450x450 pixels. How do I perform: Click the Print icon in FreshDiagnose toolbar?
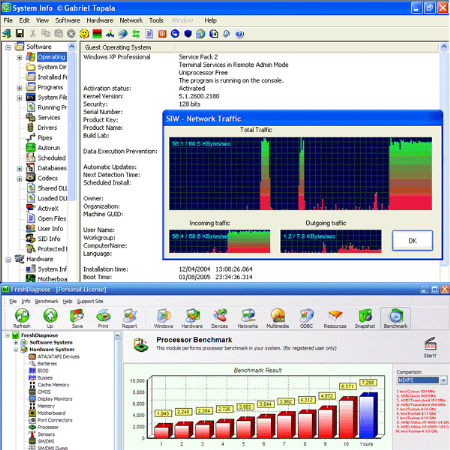pos(103,318)
